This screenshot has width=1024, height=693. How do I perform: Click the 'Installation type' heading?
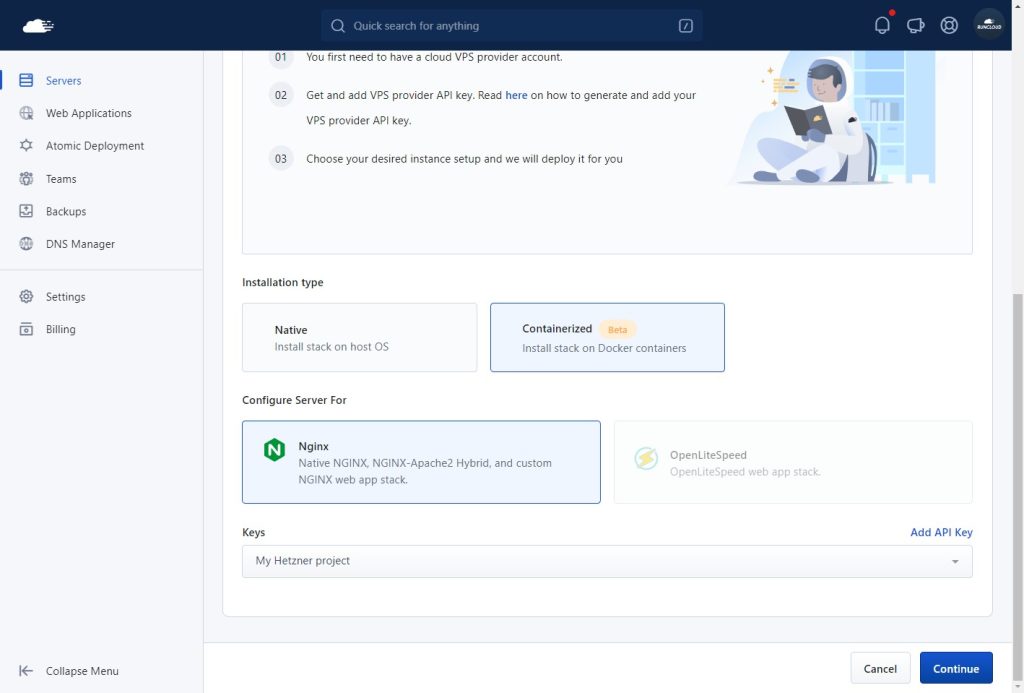pyautogui.click(x=283, y=282)
